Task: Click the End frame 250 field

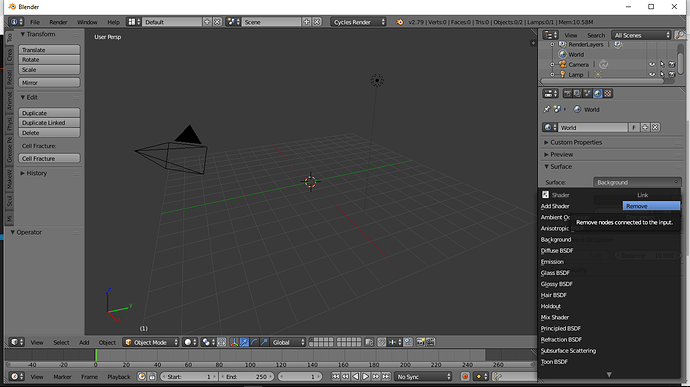Action: tap(247, 376)
